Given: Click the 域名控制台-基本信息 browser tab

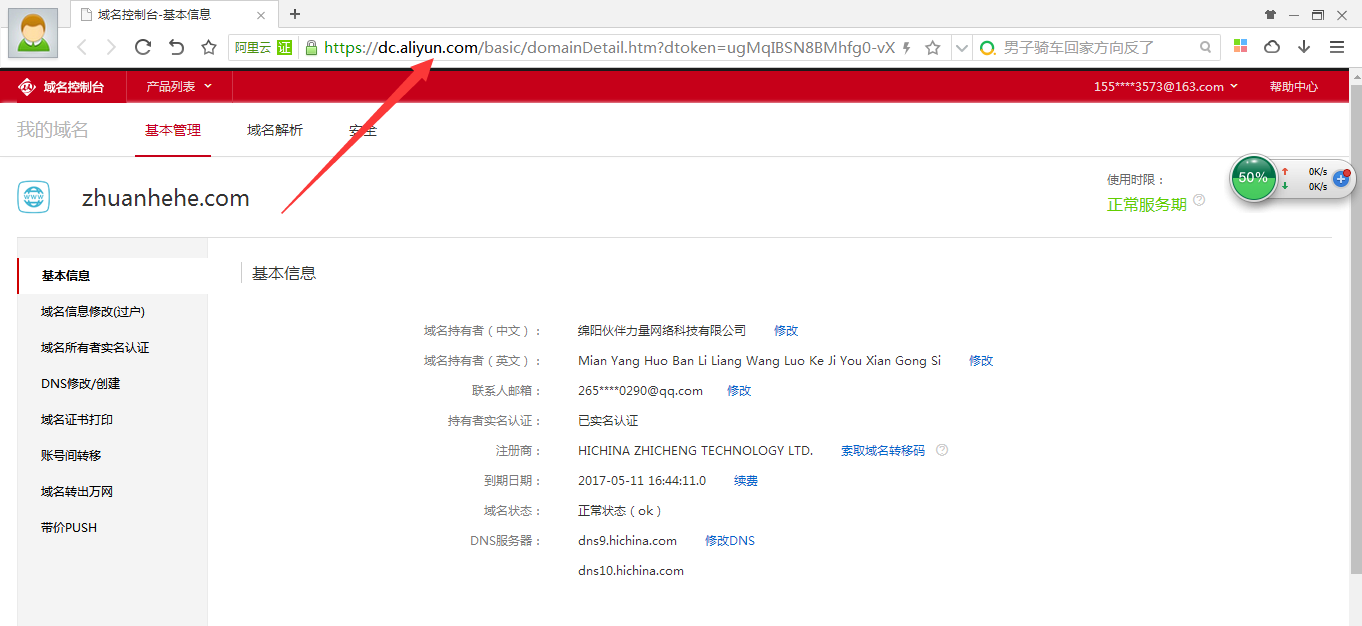Looking at the screenshot, I should 176,14.
